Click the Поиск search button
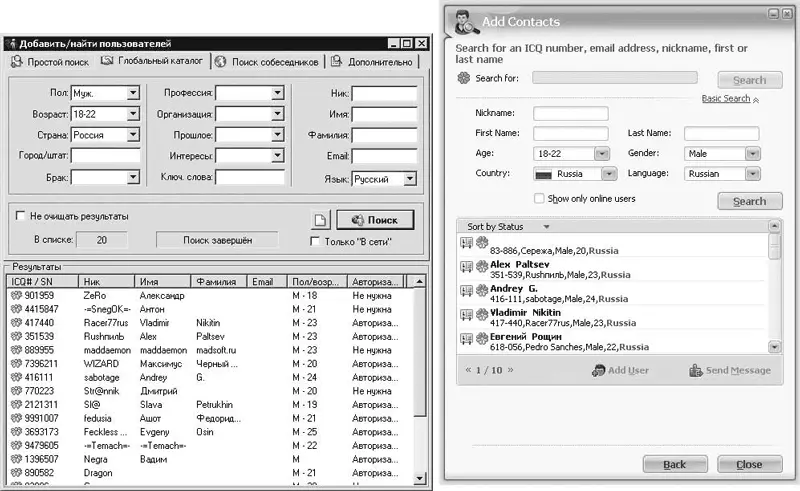 pyautogui.click(x=375, y=220)
